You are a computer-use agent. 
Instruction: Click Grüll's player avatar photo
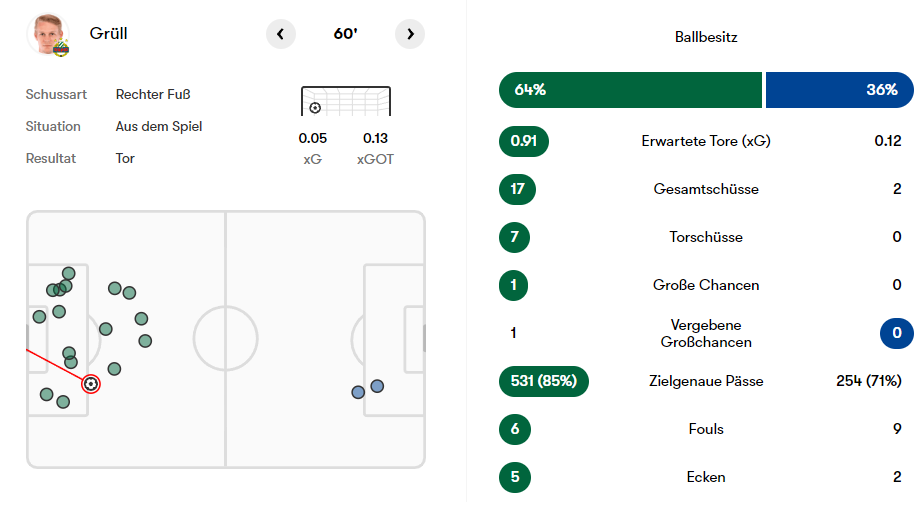click(x=47, y=34)
